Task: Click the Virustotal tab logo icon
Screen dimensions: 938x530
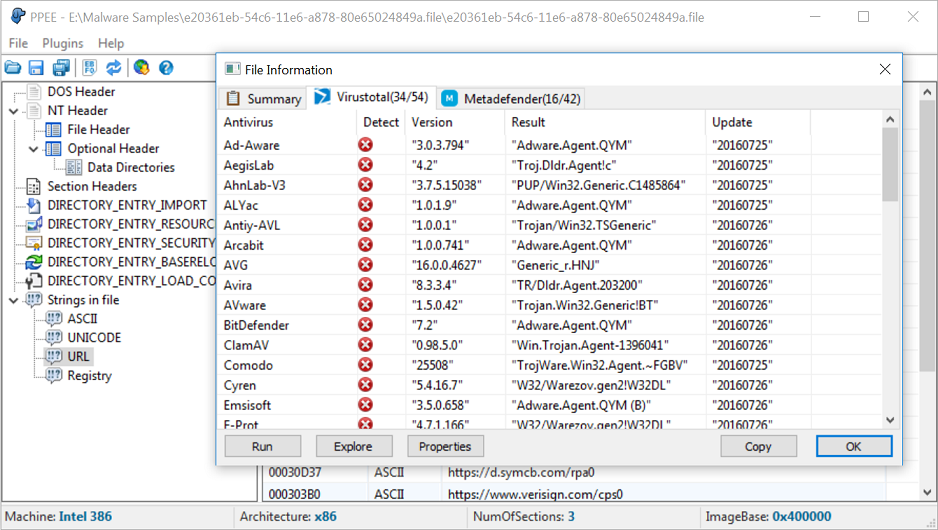Action: (322, 96)
